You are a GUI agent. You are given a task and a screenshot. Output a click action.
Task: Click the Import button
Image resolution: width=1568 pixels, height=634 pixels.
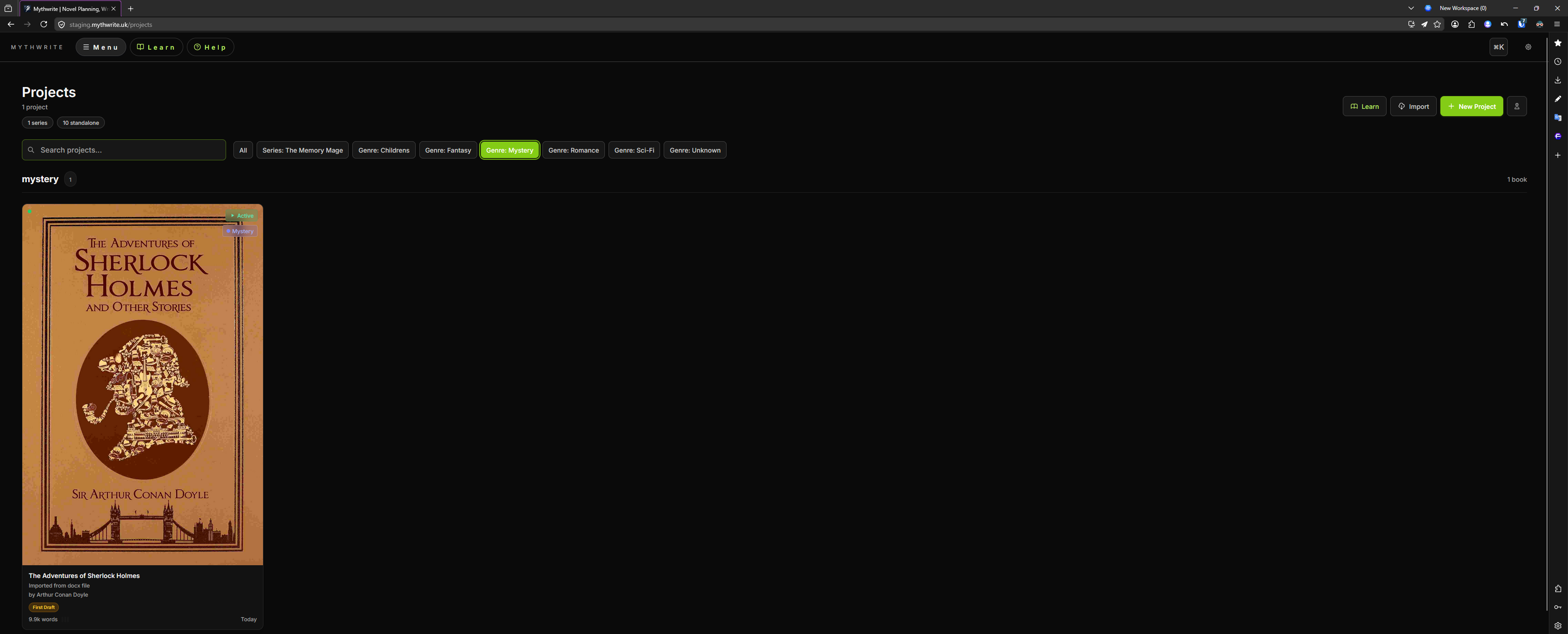click(x=1413, y=107)
